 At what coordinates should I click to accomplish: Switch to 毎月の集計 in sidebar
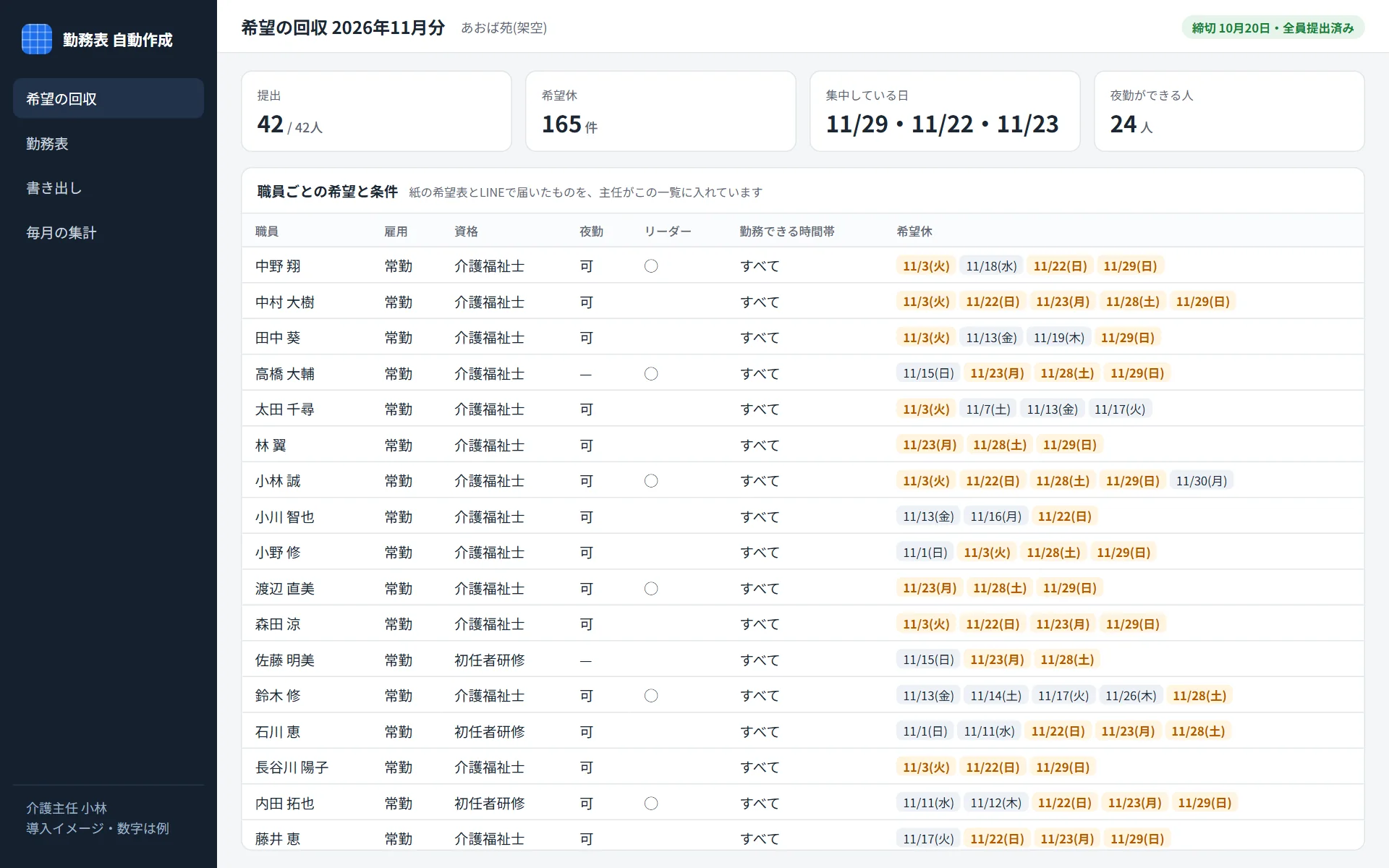(x=109, y=233)
